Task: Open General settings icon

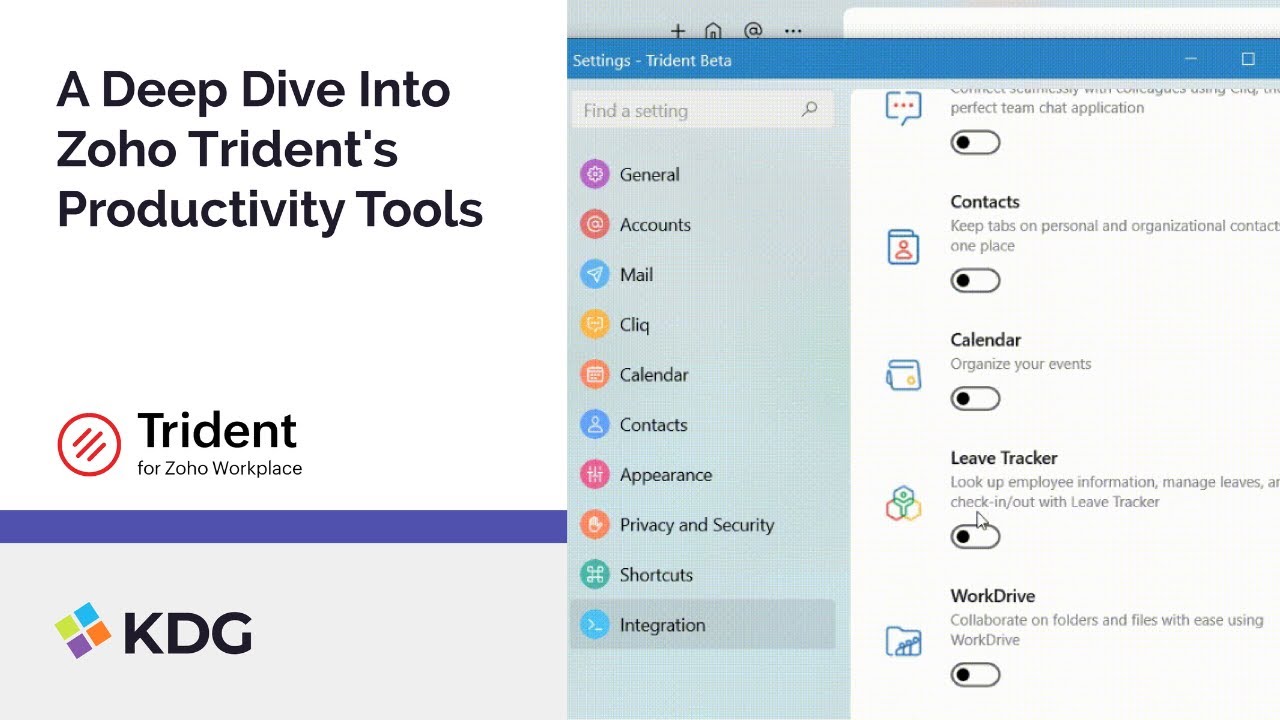Action: pyautogui.click(x=595, y=174)
